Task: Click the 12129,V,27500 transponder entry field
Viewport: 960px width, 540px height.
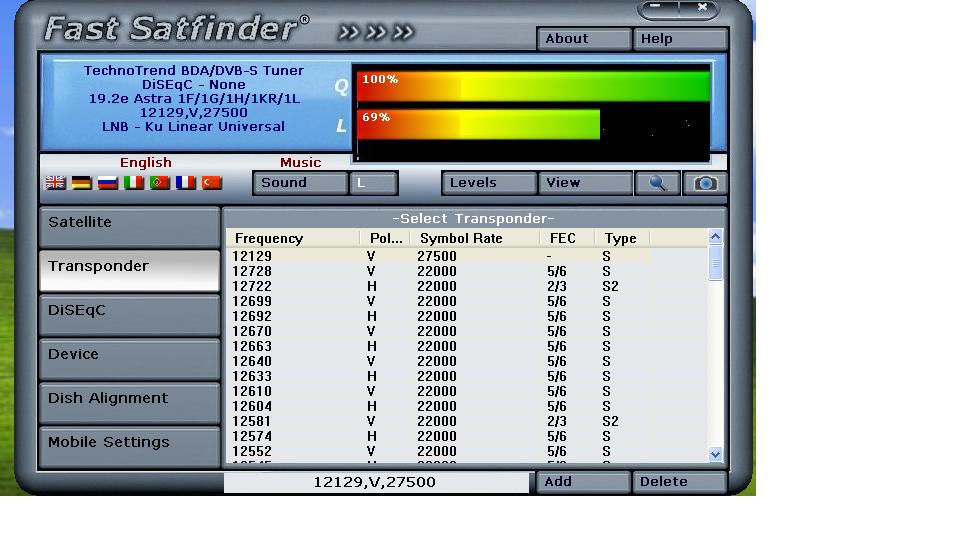Action: pos(377,482)
